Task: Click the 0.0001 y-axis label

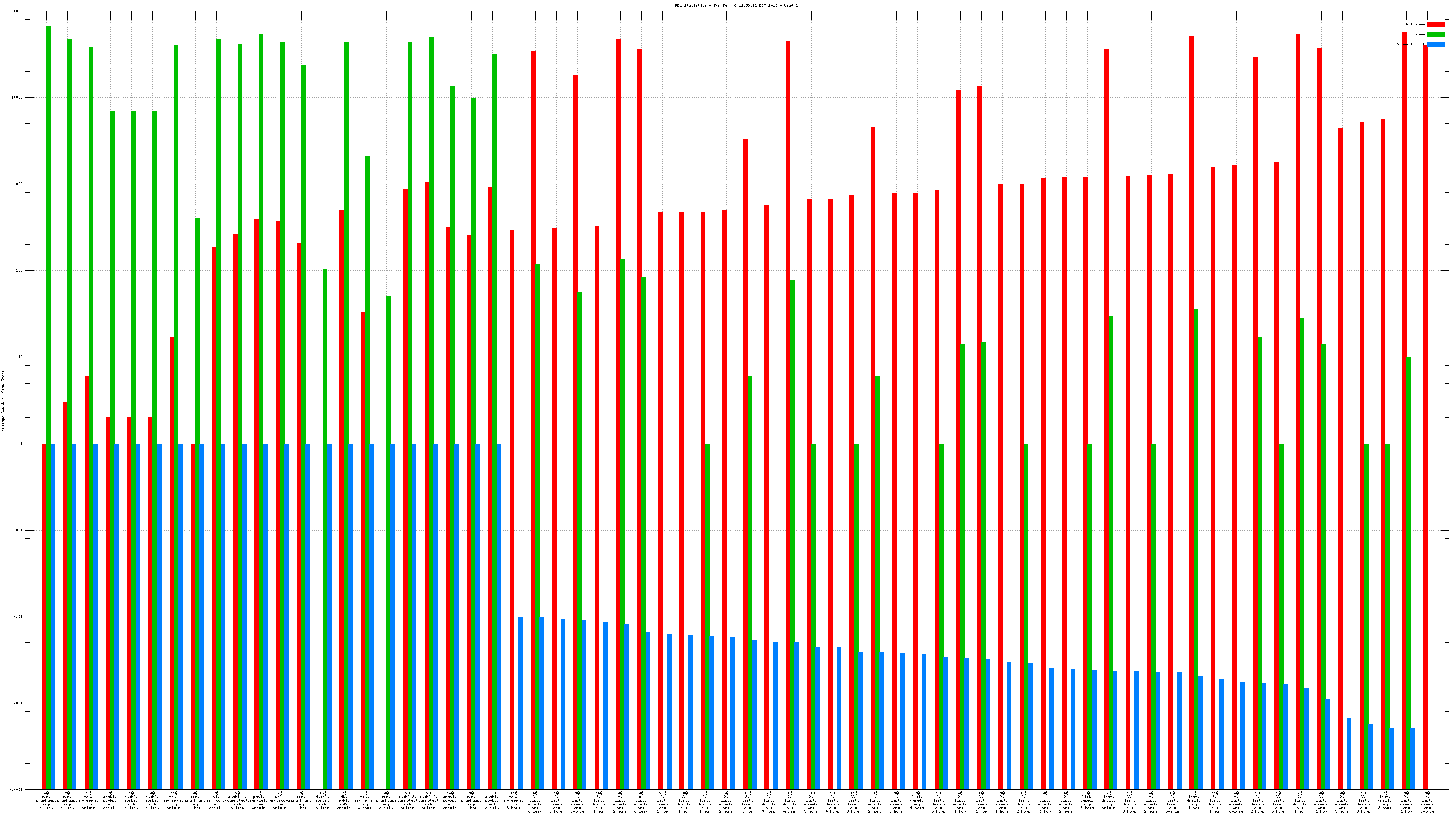Action: click(x=17, y=789)
